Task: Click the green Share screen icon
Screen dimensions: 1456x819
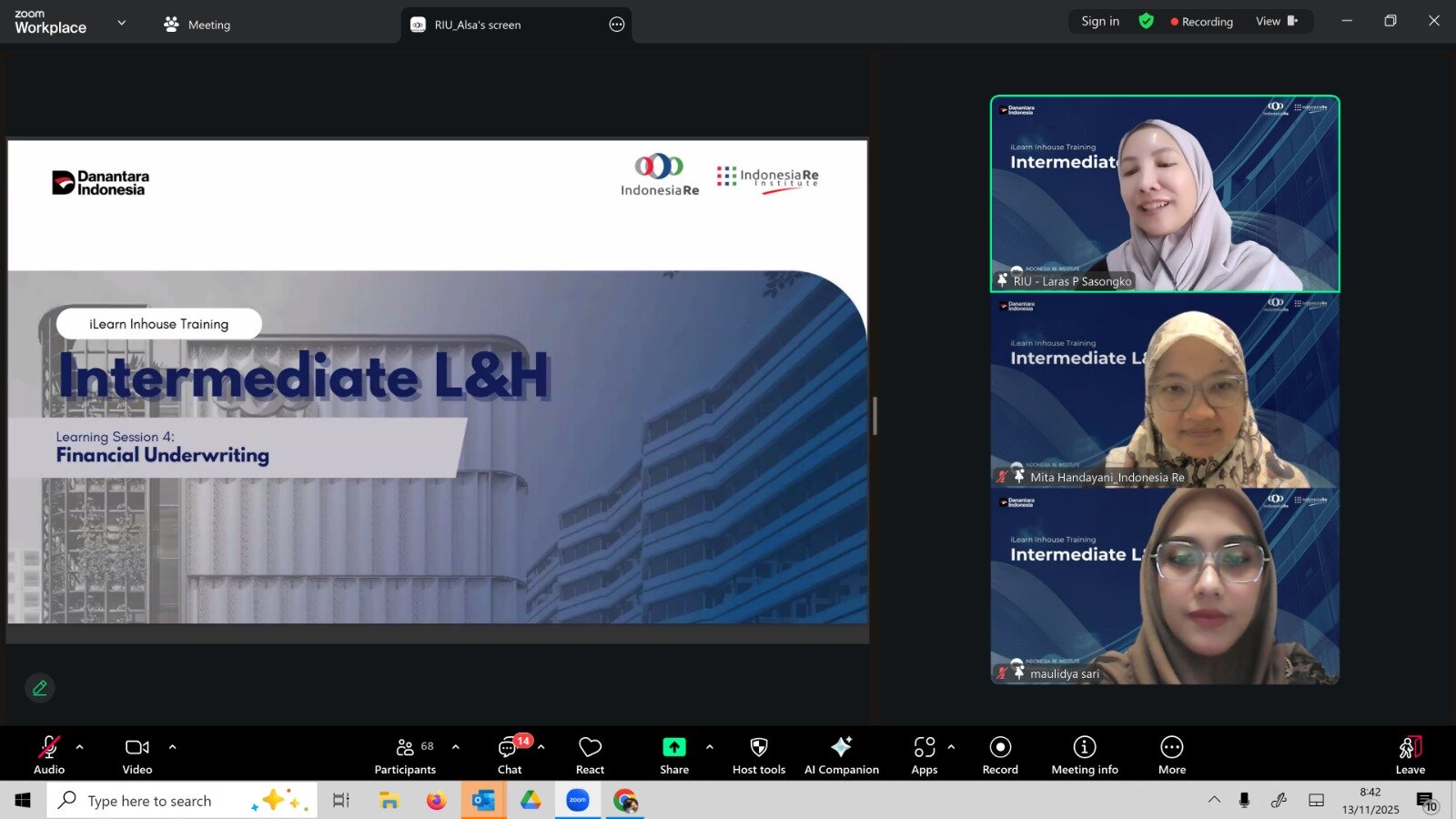Action: pos(673,747)
